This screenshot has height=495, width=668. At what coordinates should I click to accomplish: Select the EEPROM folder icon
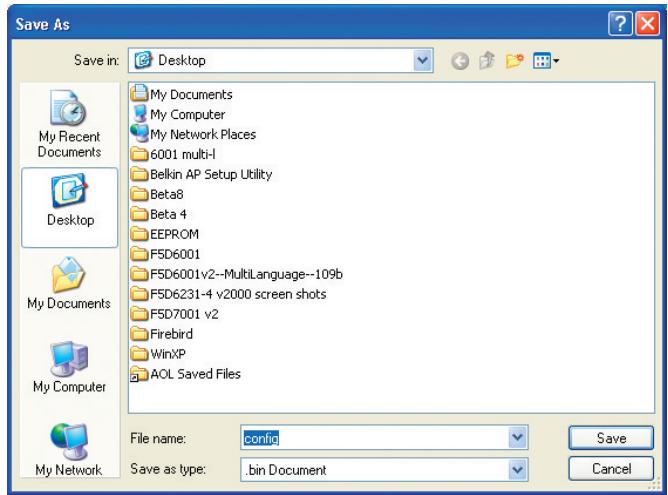tap(139, 234)
